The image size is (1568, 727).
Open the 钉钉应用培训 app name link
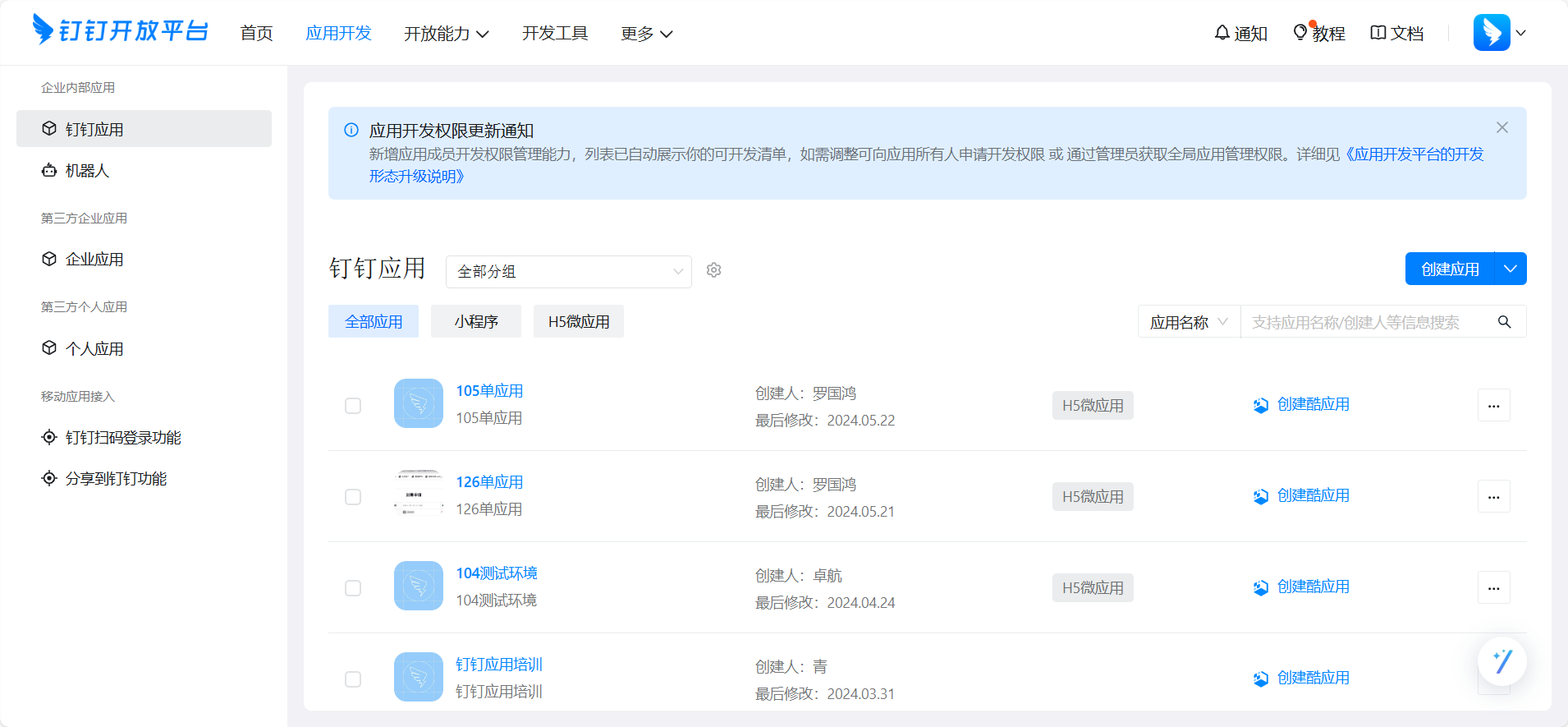coord(499,665)
